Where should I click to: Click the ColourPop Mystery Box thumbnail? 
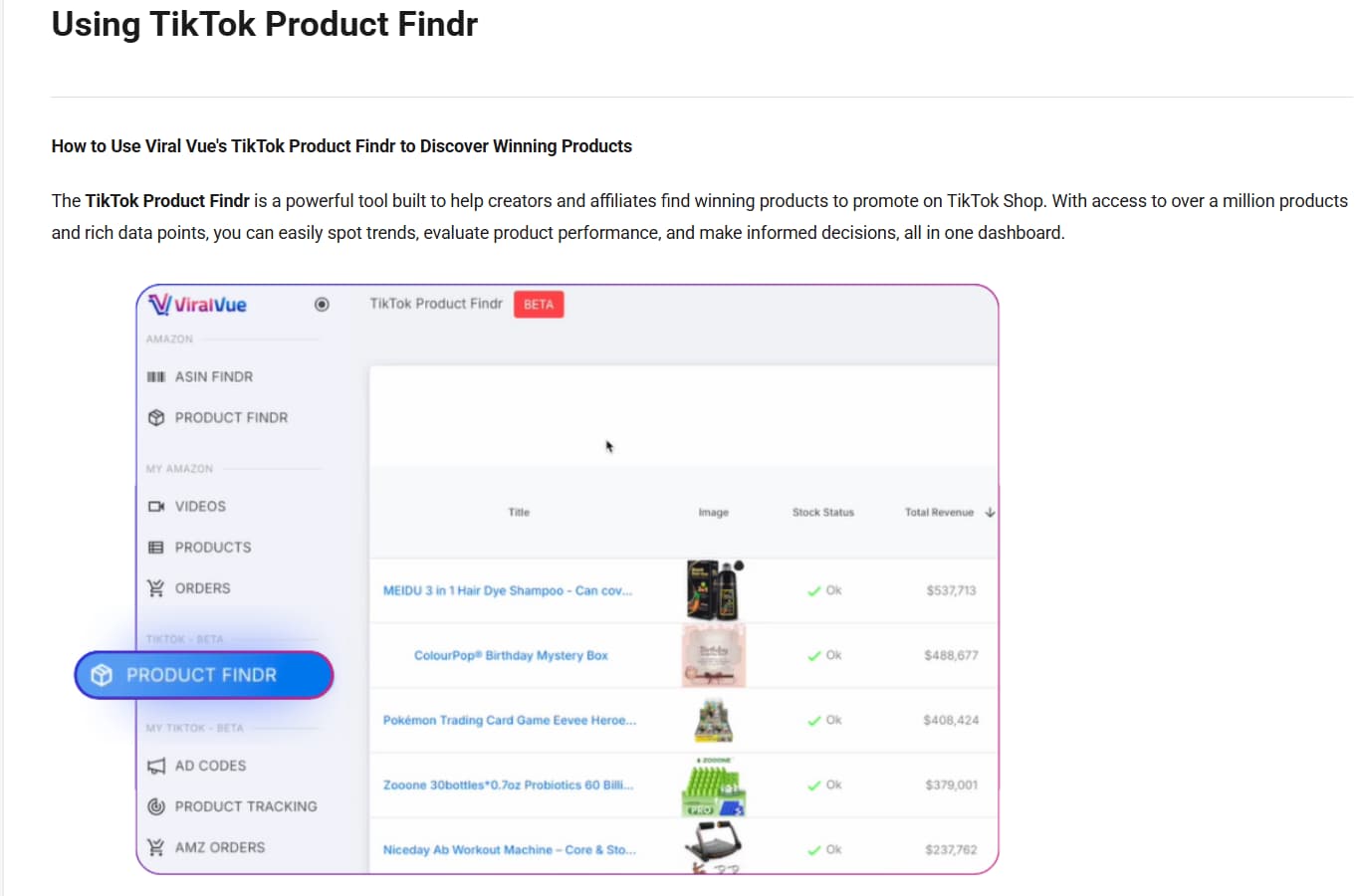(714, 655)
